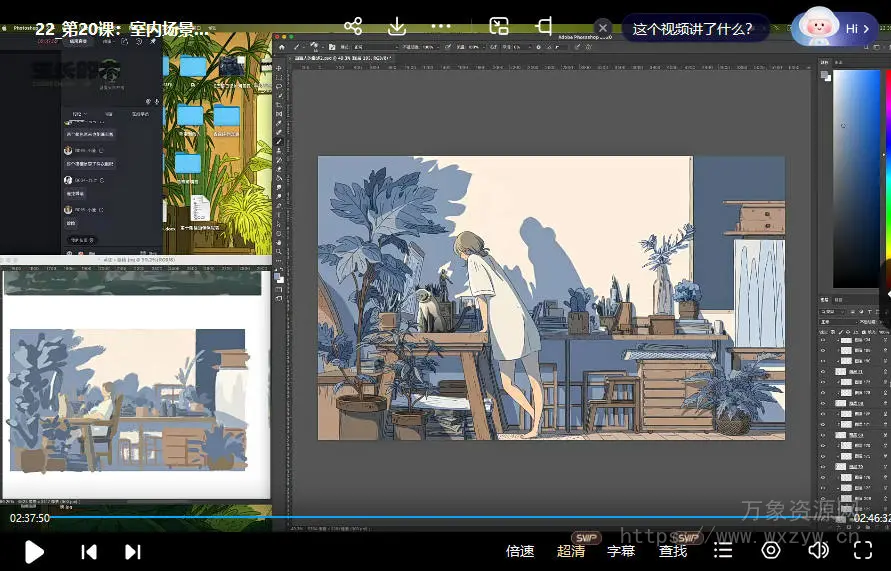
Task: Ask the AI "这个视频讲了什么?"
Action: pos(692,29)
